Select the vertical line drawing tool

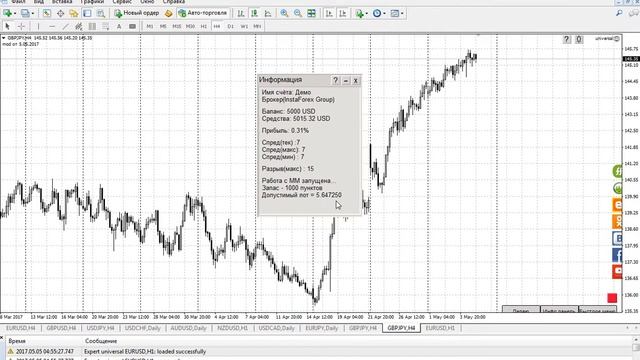coord(38,26)
